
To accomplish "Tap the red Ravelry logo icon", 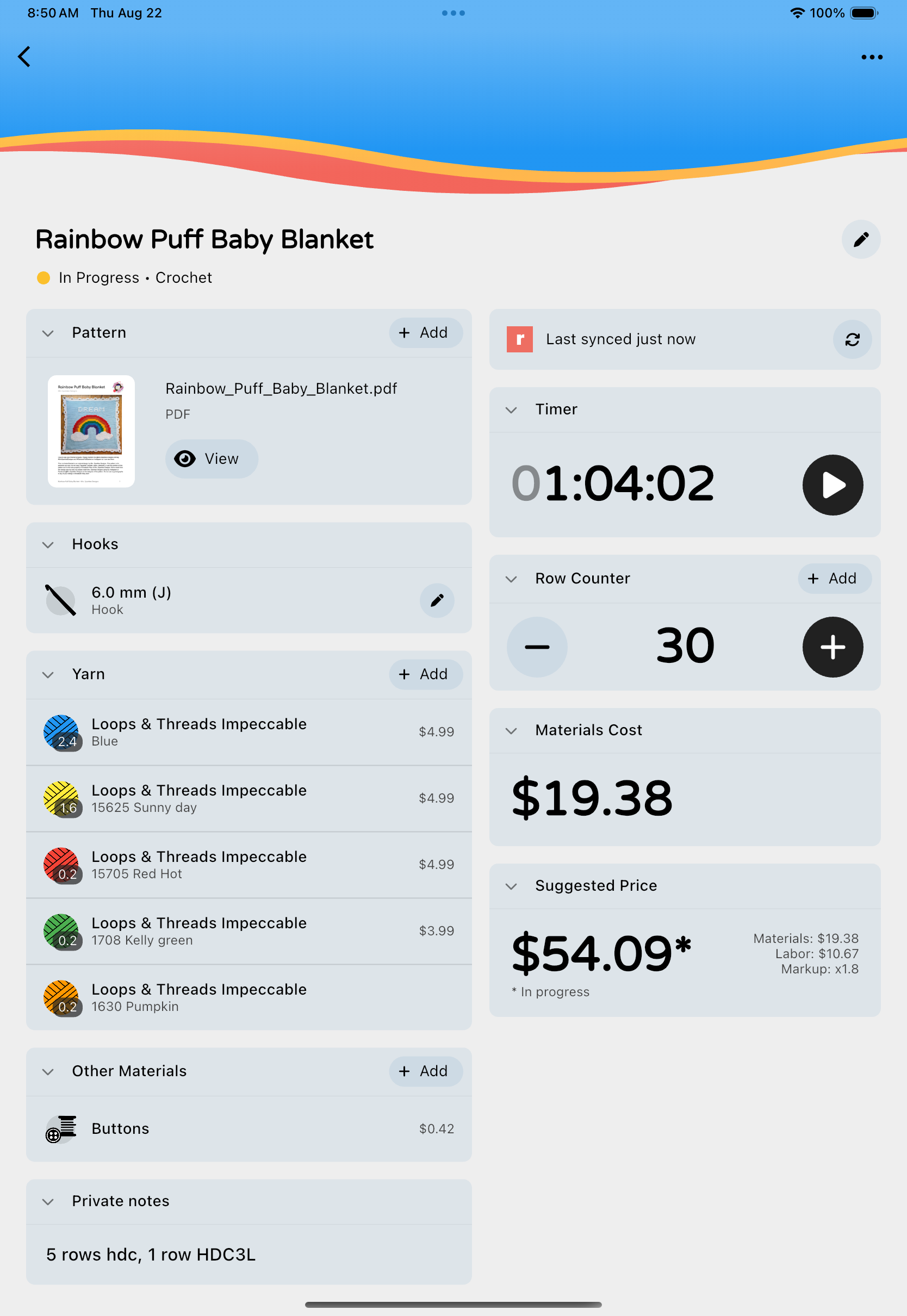I will [x=519, y=339].
